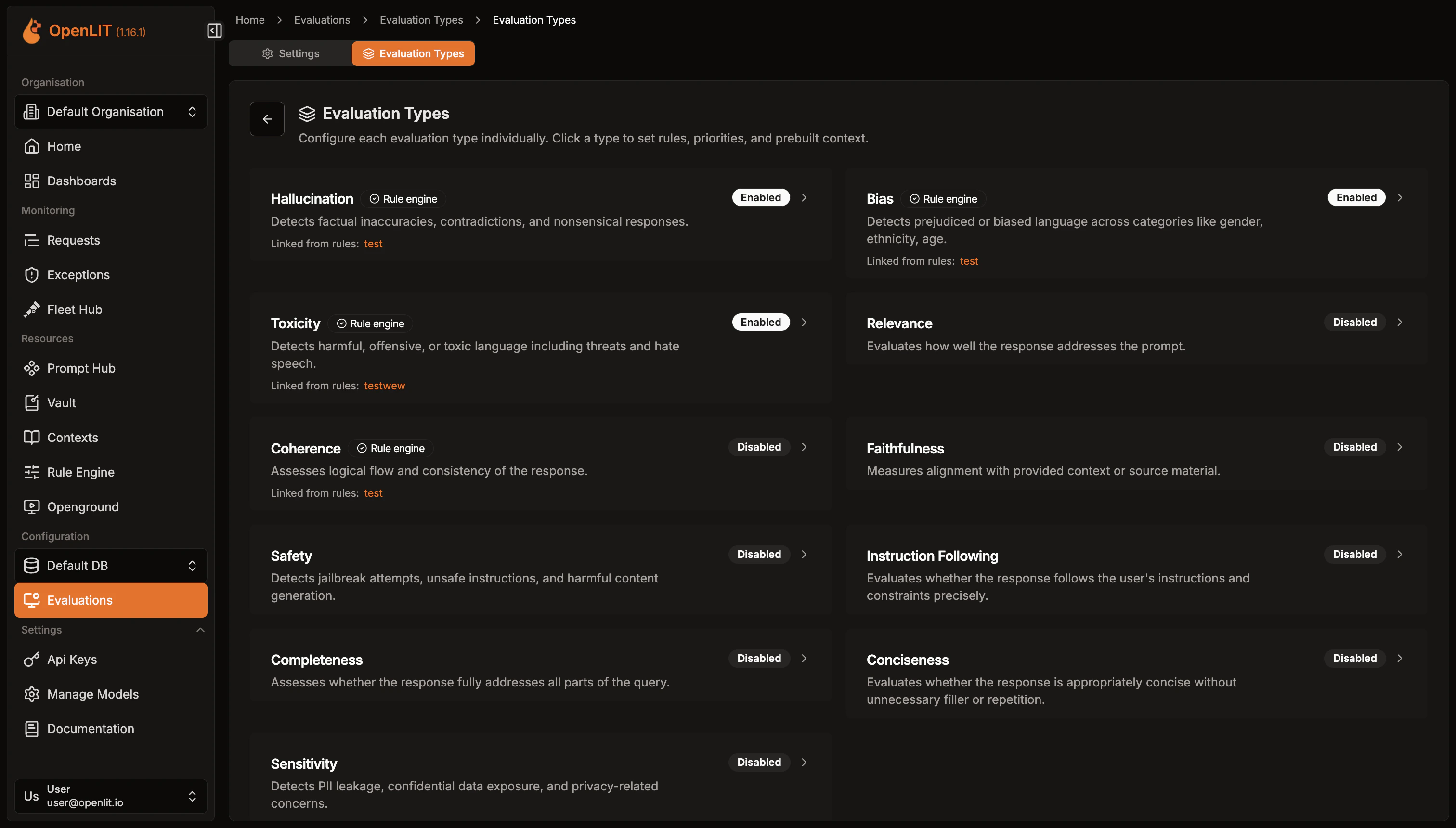Open Fleet Hub from sidebar
The width and height of the screenshot is (1456, 828).
(75, 310)
